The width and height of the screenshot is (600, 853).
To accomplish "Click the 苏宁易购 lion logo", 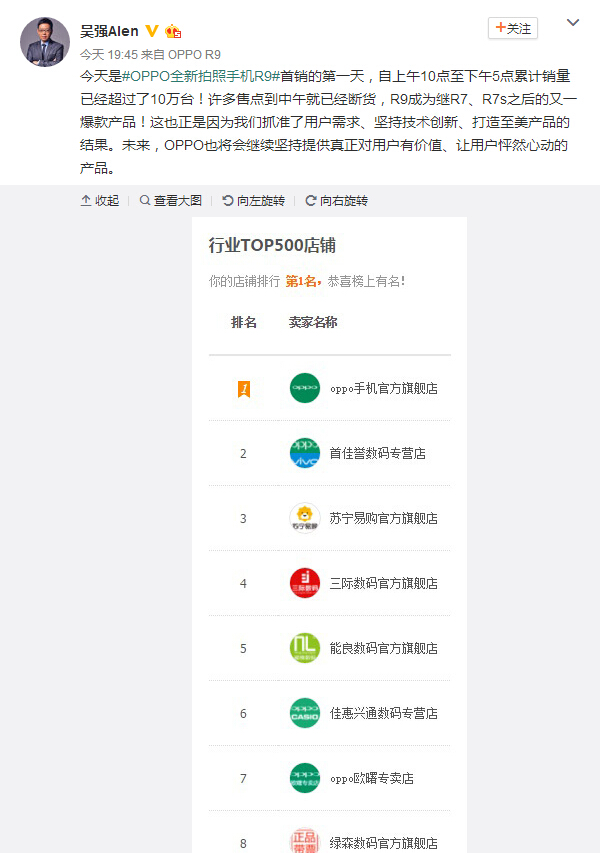I will coord(305,518).
